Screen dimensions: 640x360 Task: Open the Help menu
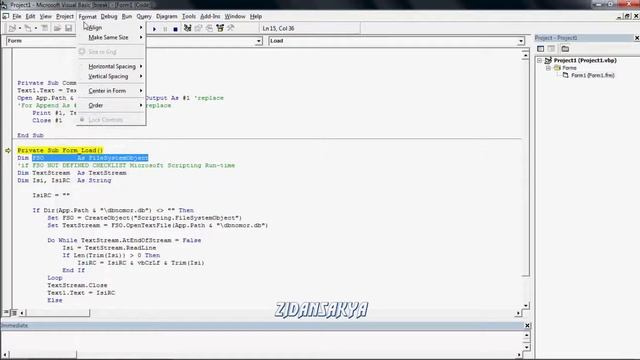point(256,16)
